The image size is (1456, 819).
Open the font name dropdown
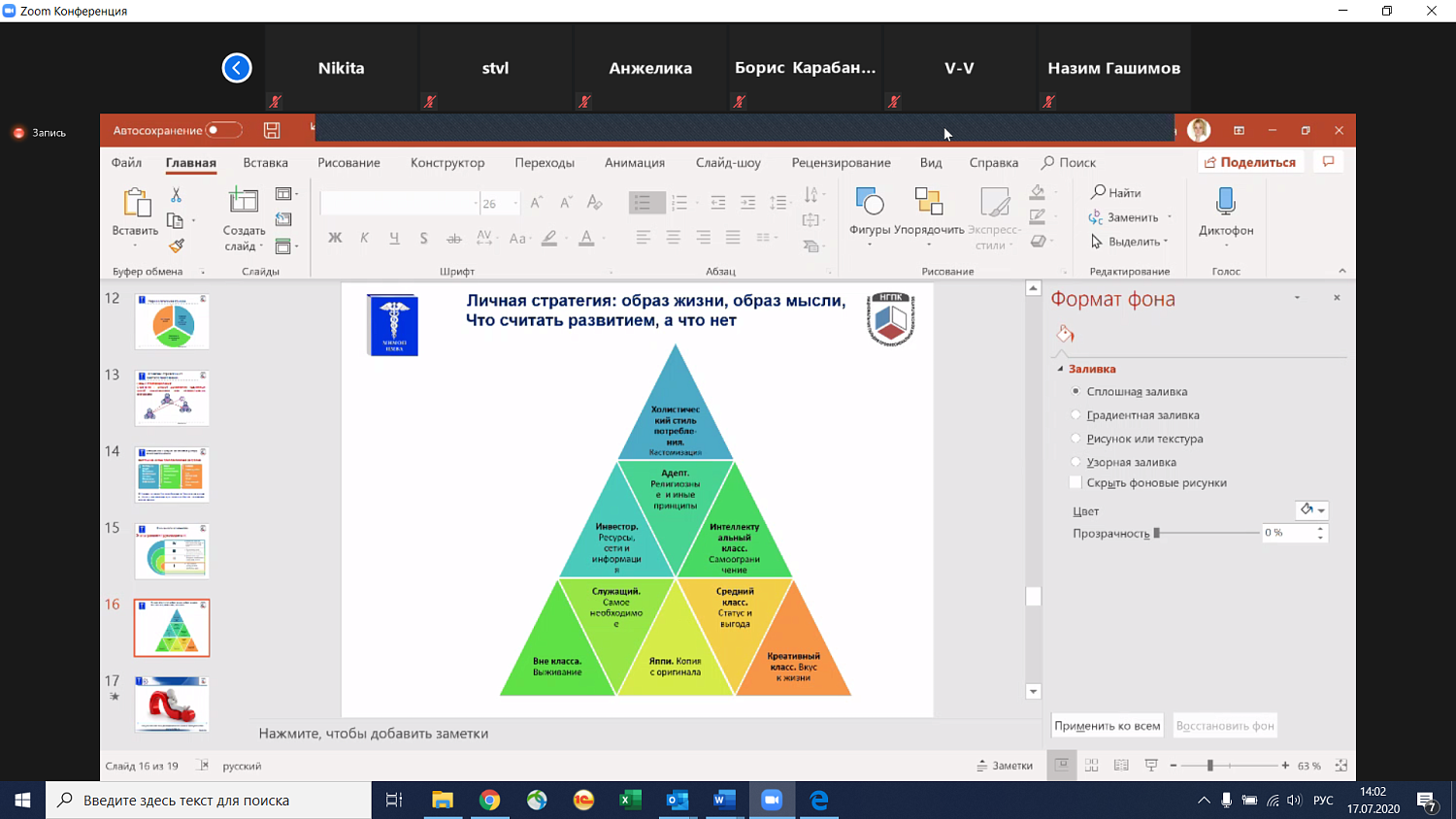pos(476,203)
